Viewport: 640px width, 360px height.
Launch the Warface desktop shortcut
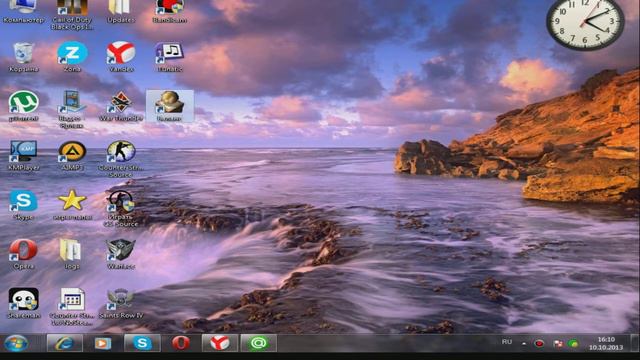[121, 254]
